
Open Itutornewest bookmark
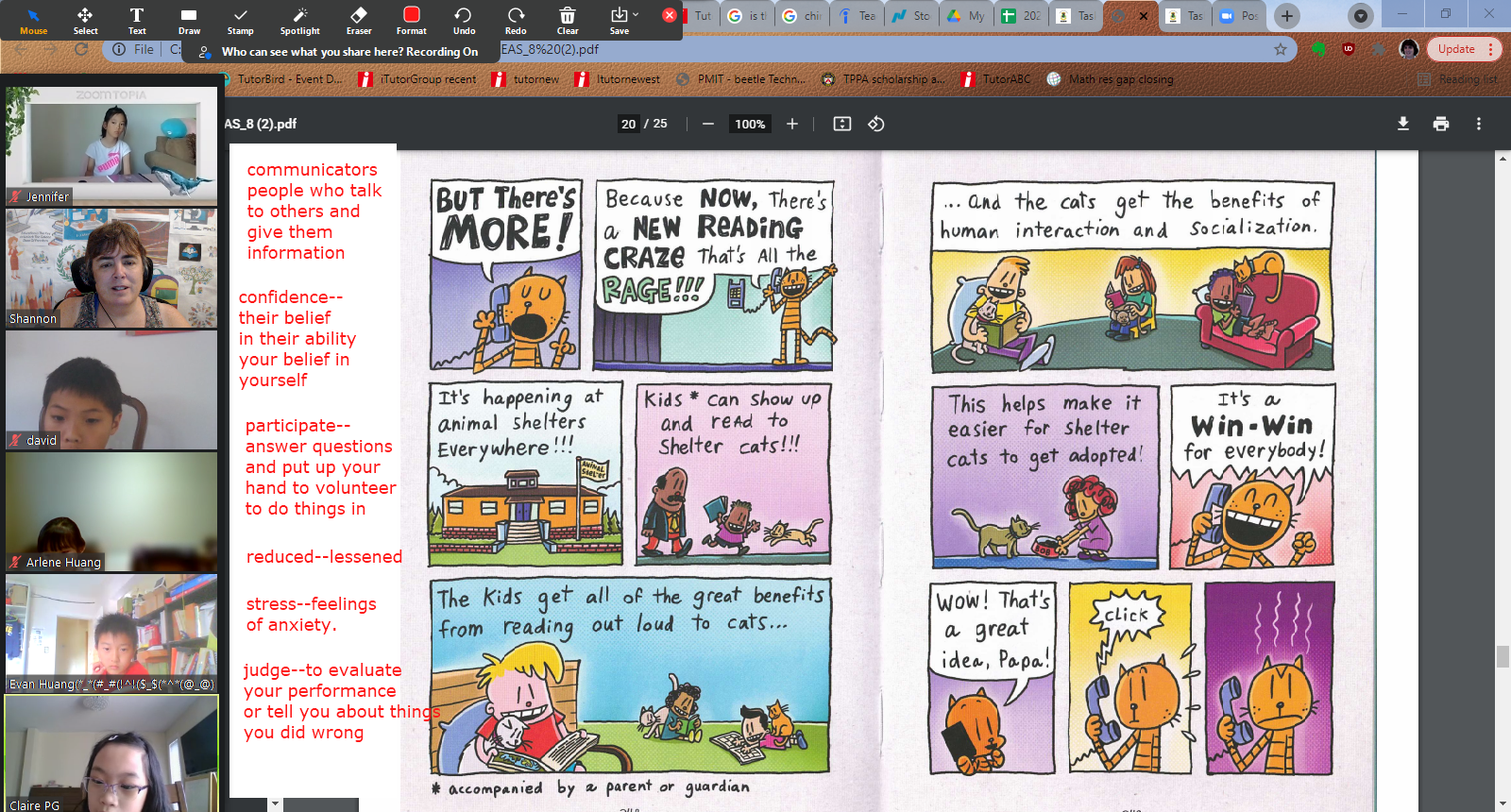[x=618, y=79]
